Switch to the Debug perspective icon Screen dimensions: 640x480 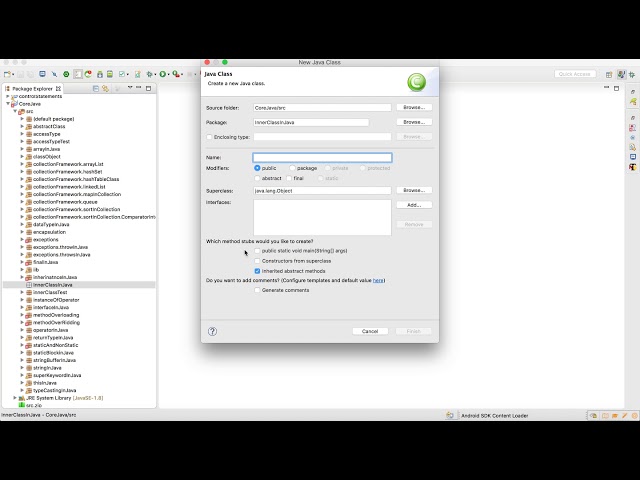coord(632,74)
